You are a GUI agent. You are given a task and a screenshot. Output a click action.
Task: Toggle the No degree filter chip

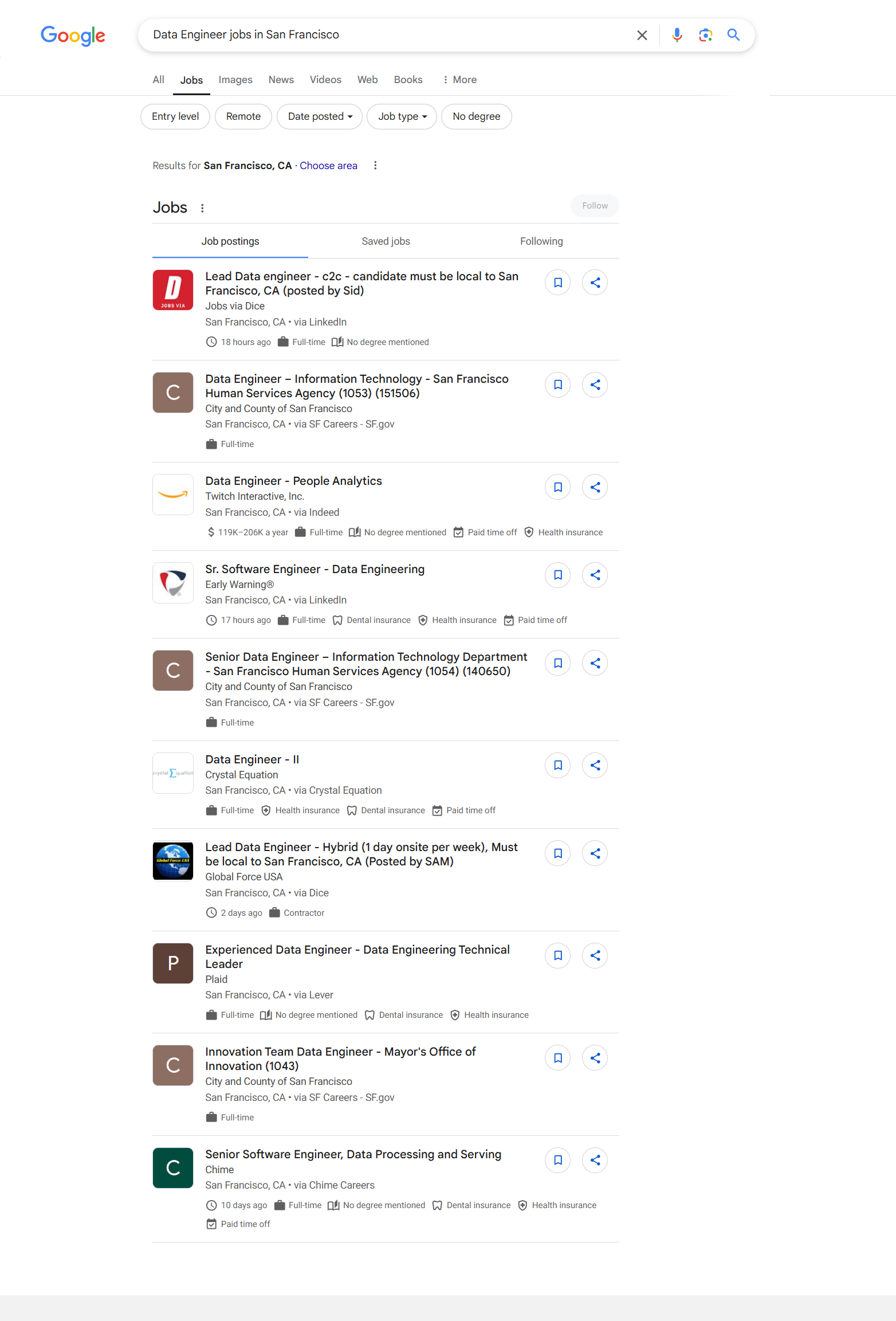(477, 116)
